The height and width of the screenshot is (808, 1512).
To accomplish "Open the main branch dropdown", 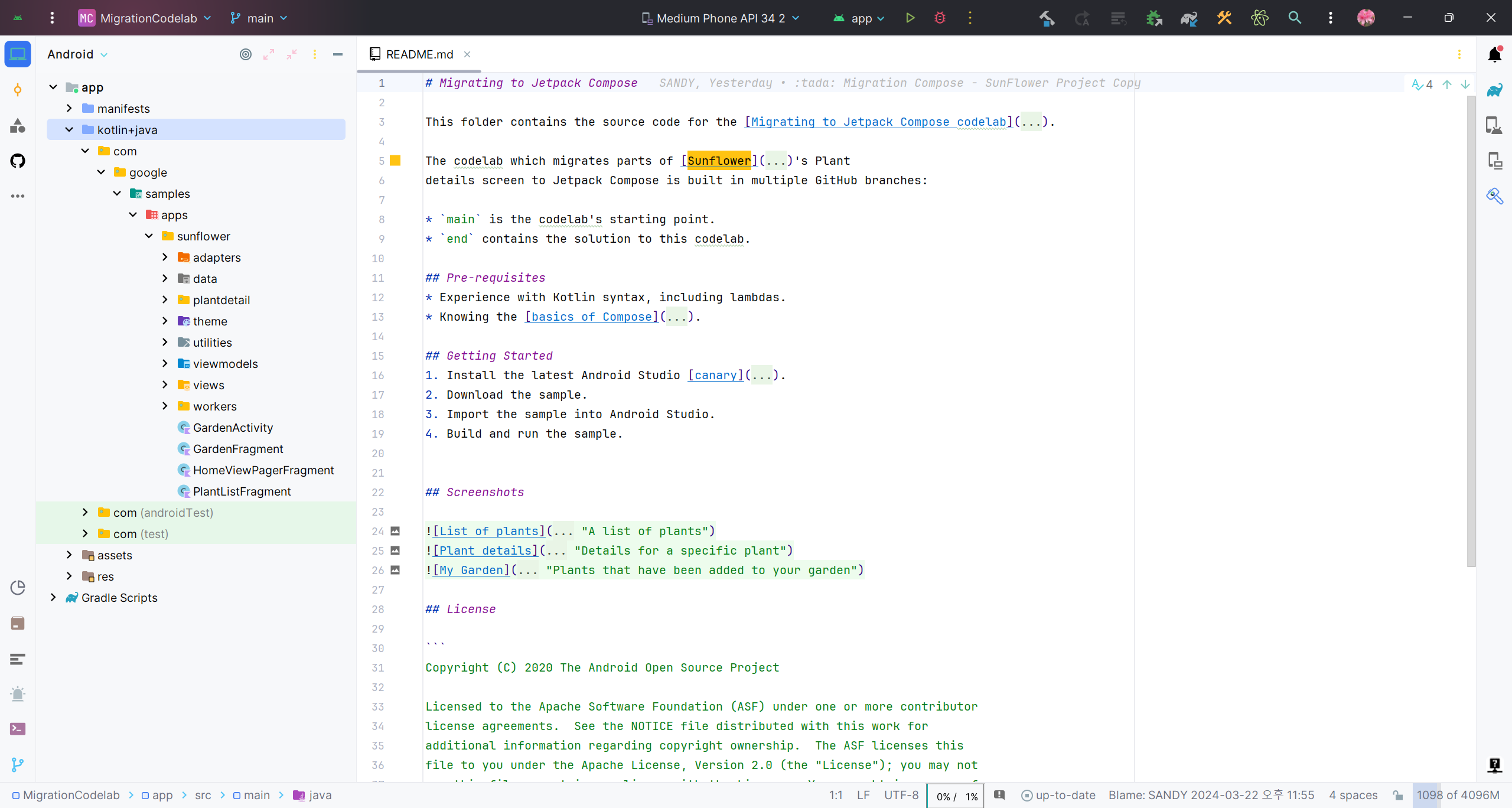I will 259,18.
